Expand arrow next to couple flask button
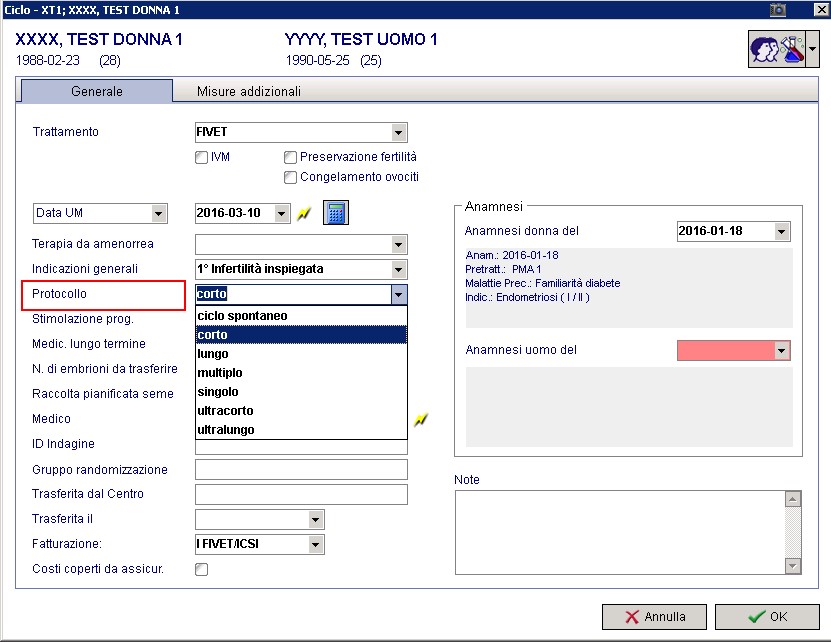Image resolution: width=831 pixels, height=642 pixels. point(812,49)
